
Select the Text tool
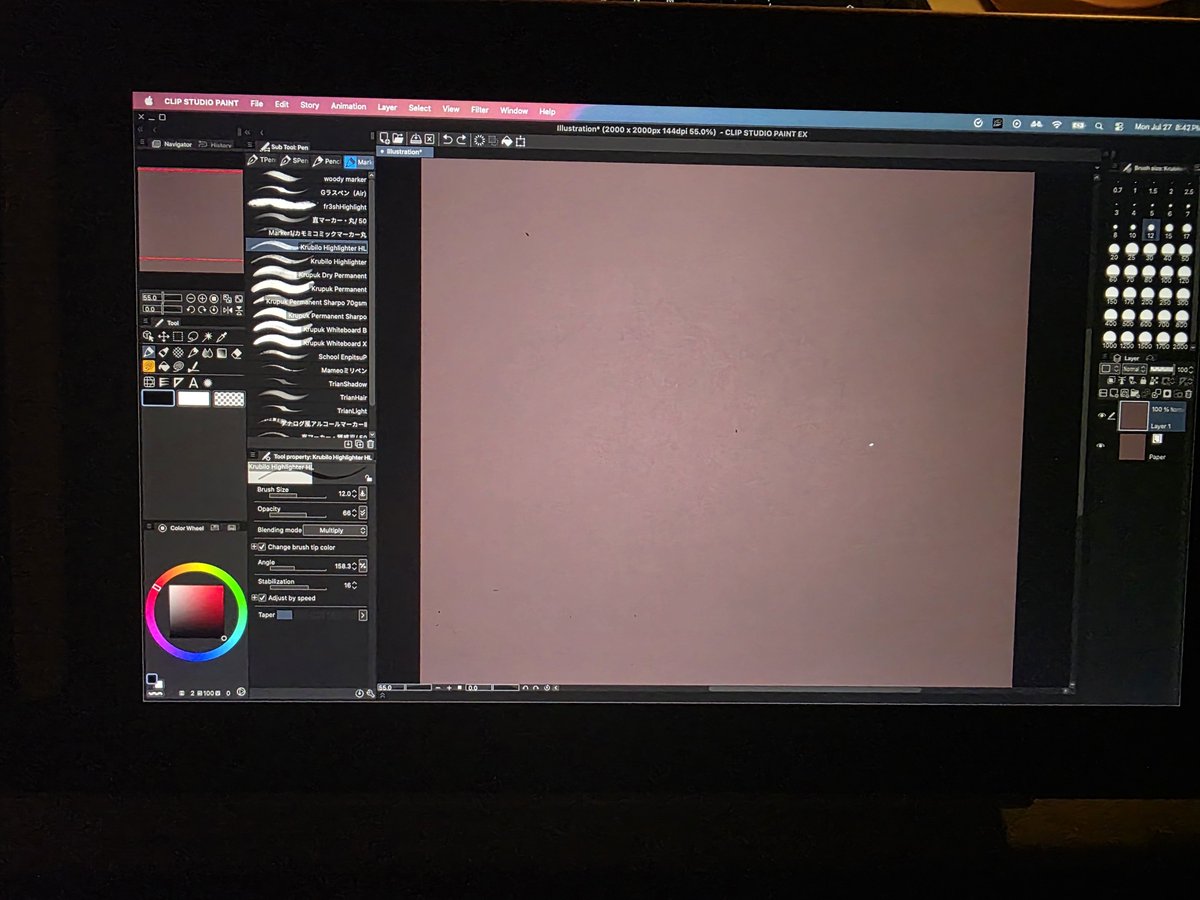click(193, 382)
